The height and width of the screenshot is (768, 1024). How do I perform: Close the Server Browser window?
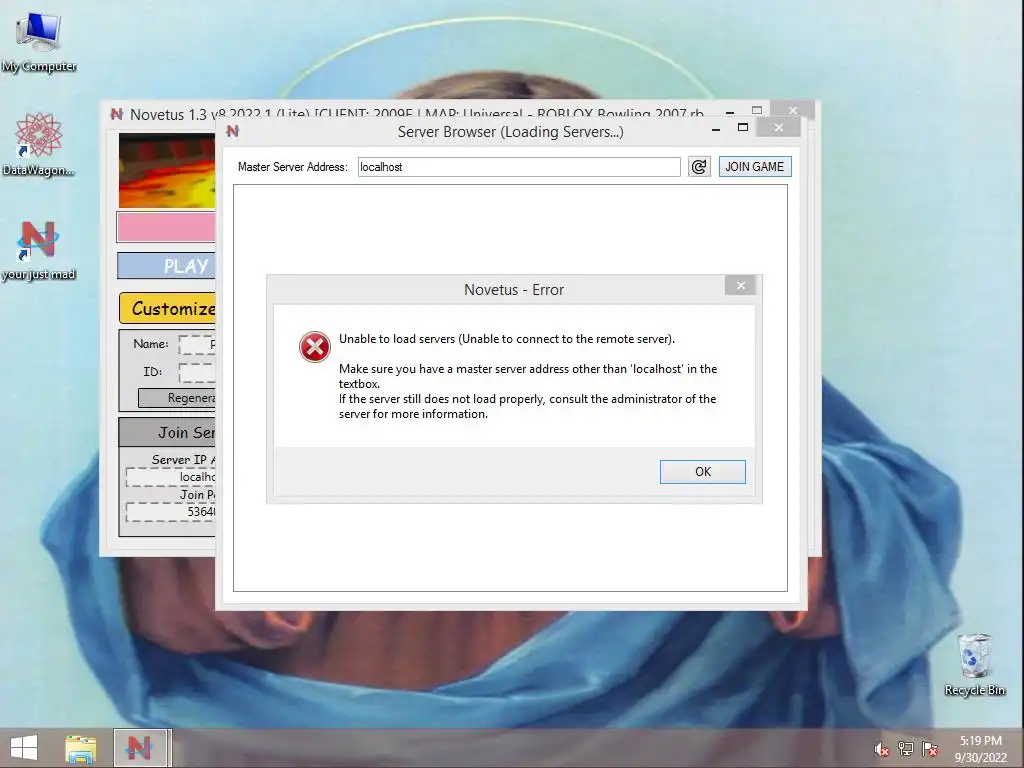click(x=778, y=127)
